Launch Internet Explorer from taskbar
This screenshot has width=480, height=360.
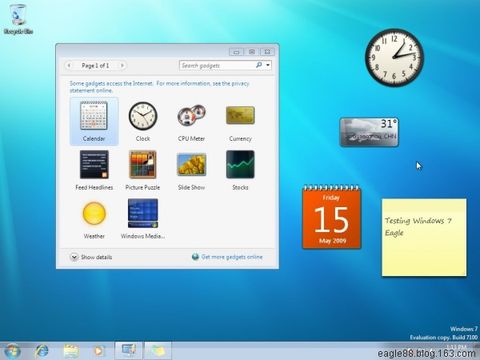point(42,351)
